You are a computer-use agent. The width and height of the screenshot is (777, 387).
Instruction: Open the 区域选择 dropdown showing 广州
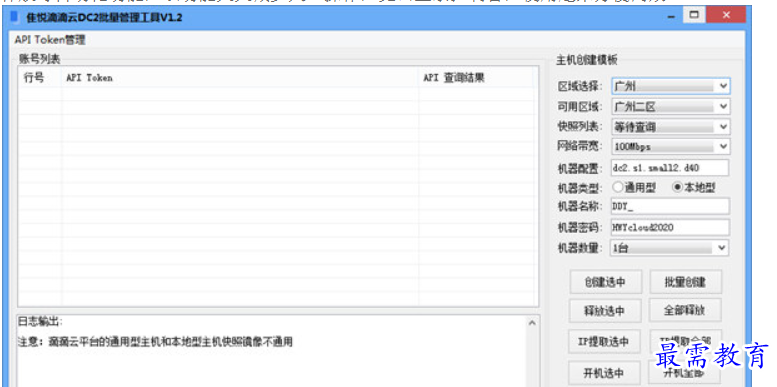670,86
